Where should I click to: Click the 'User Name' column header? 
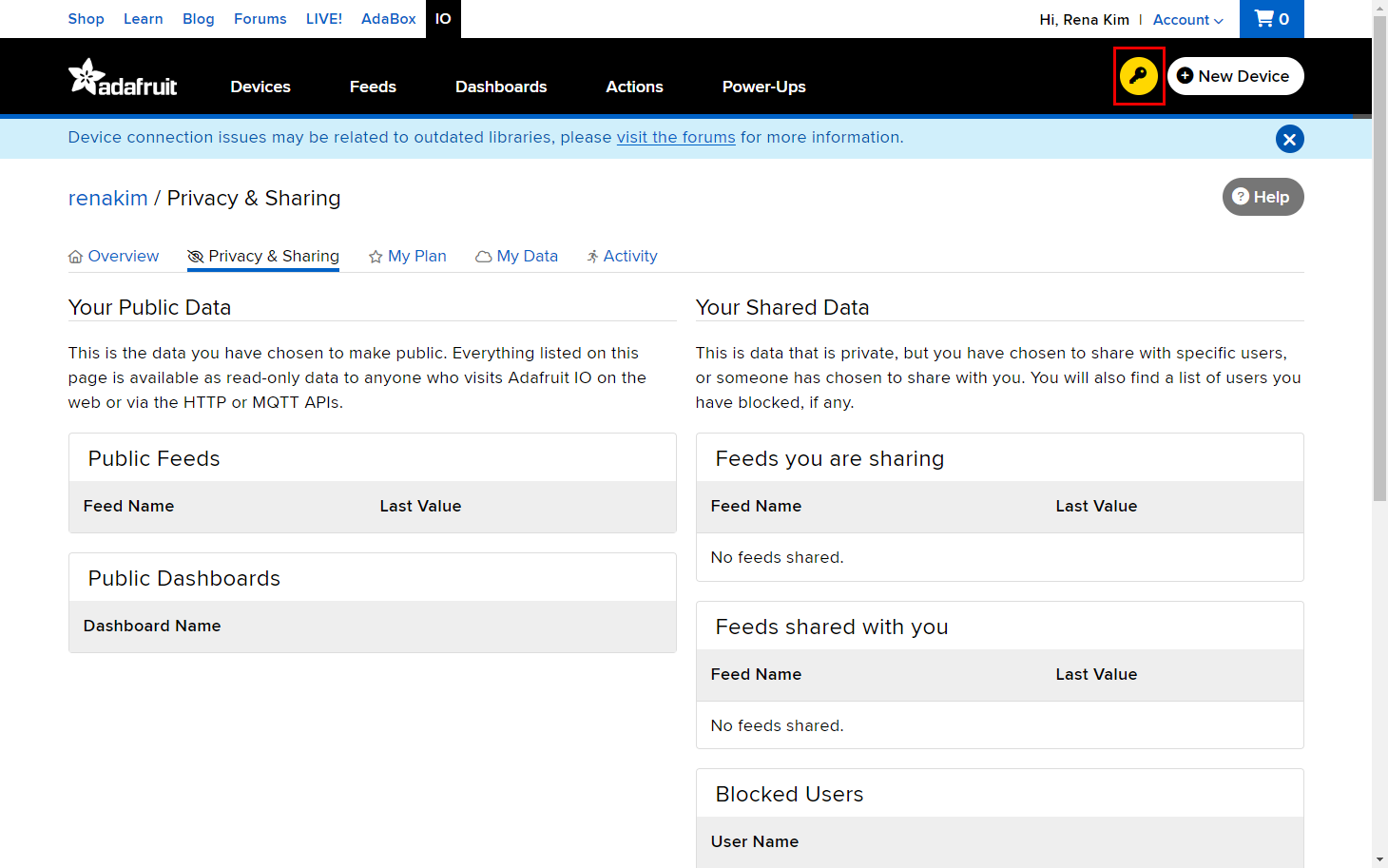[755, 841]
